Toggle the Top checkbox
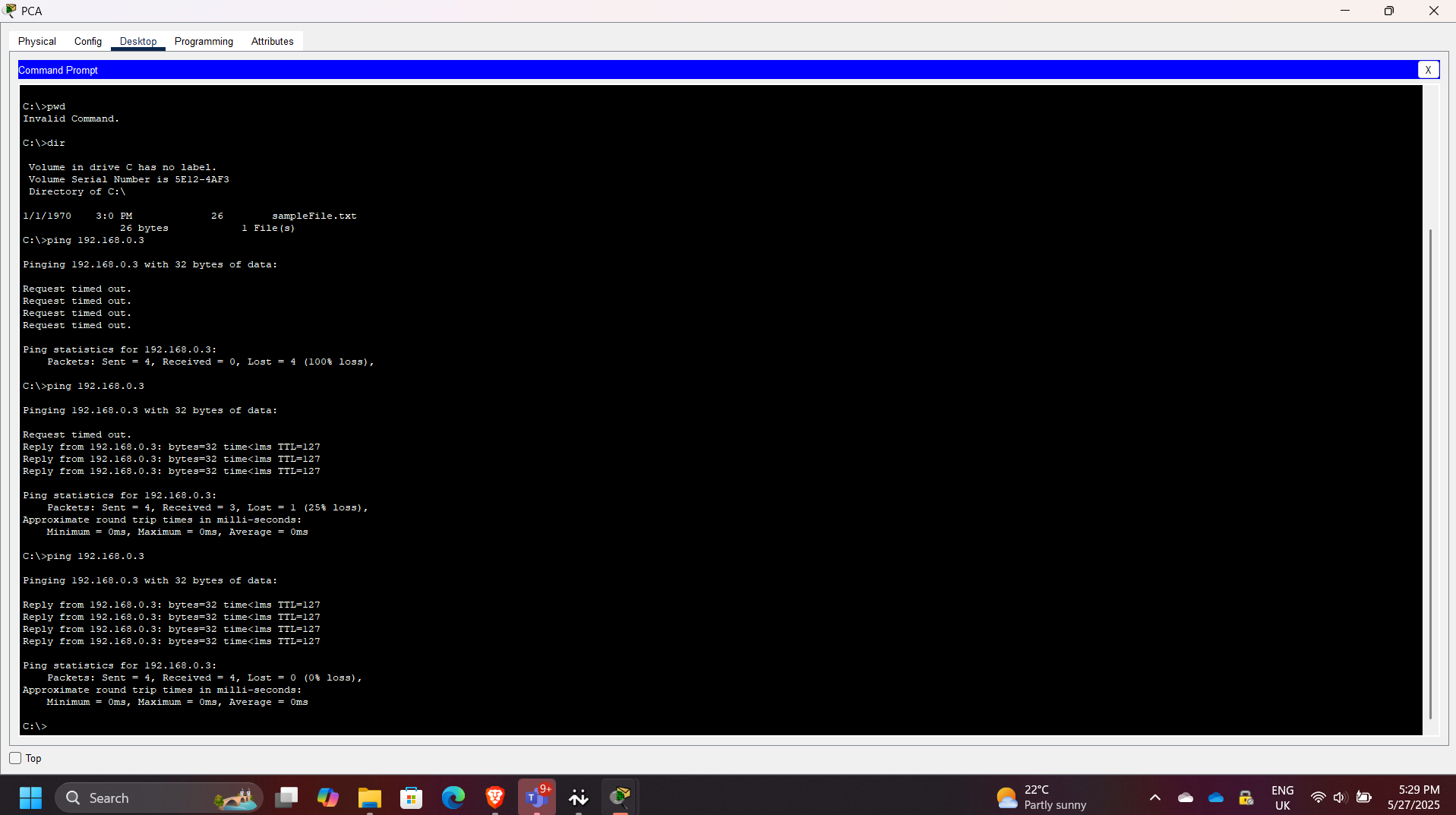This screenshot has width=1456, height=815. (15, 758)
